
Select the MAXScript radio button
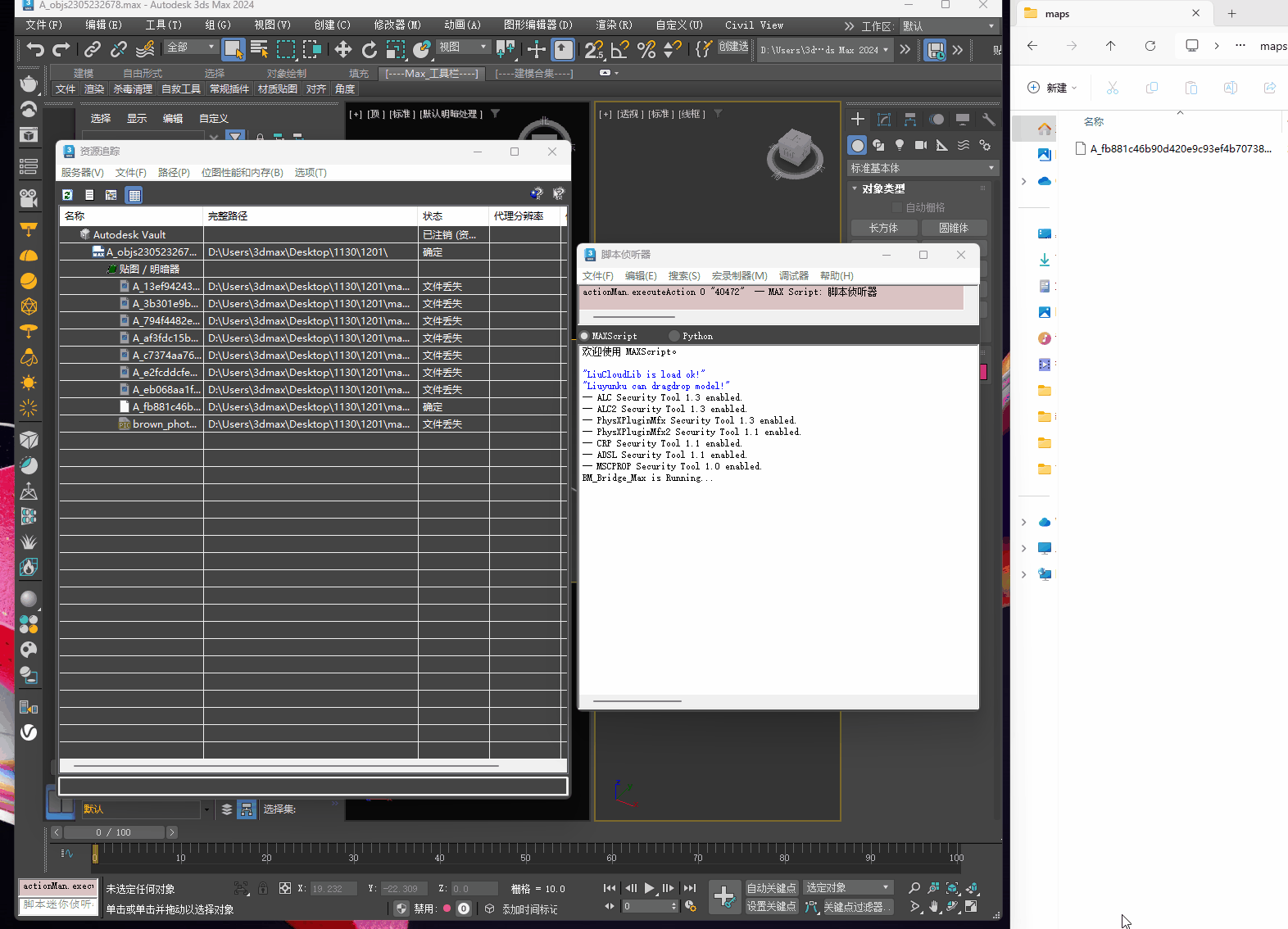(585, 336)
